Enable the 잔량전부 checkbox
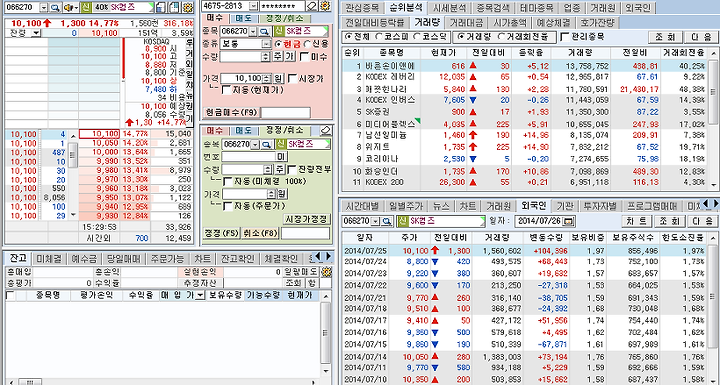The image size is (720, 385). (292, 169)
